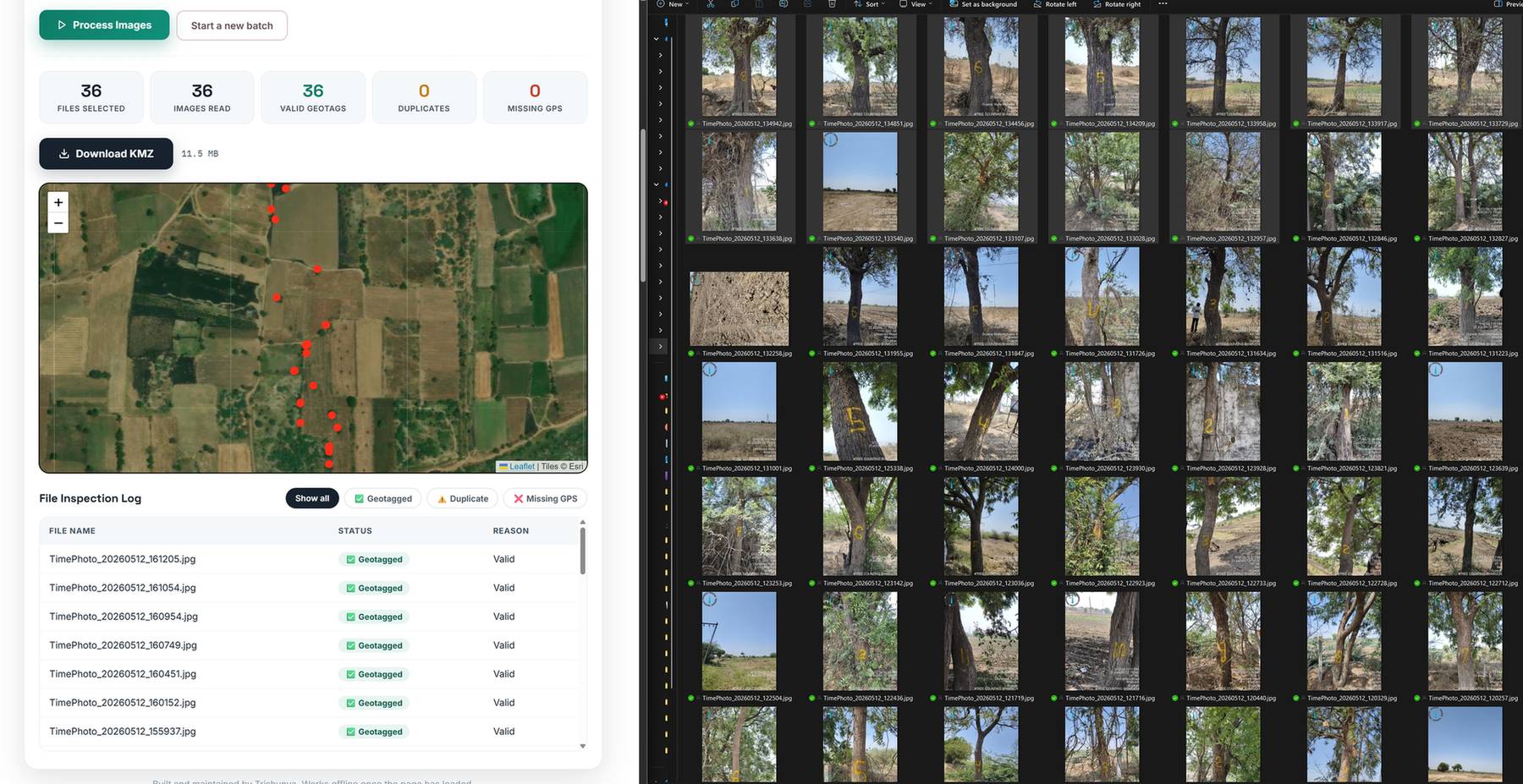
Task: Click the Process Images button
Action: [x=104, y=25]
